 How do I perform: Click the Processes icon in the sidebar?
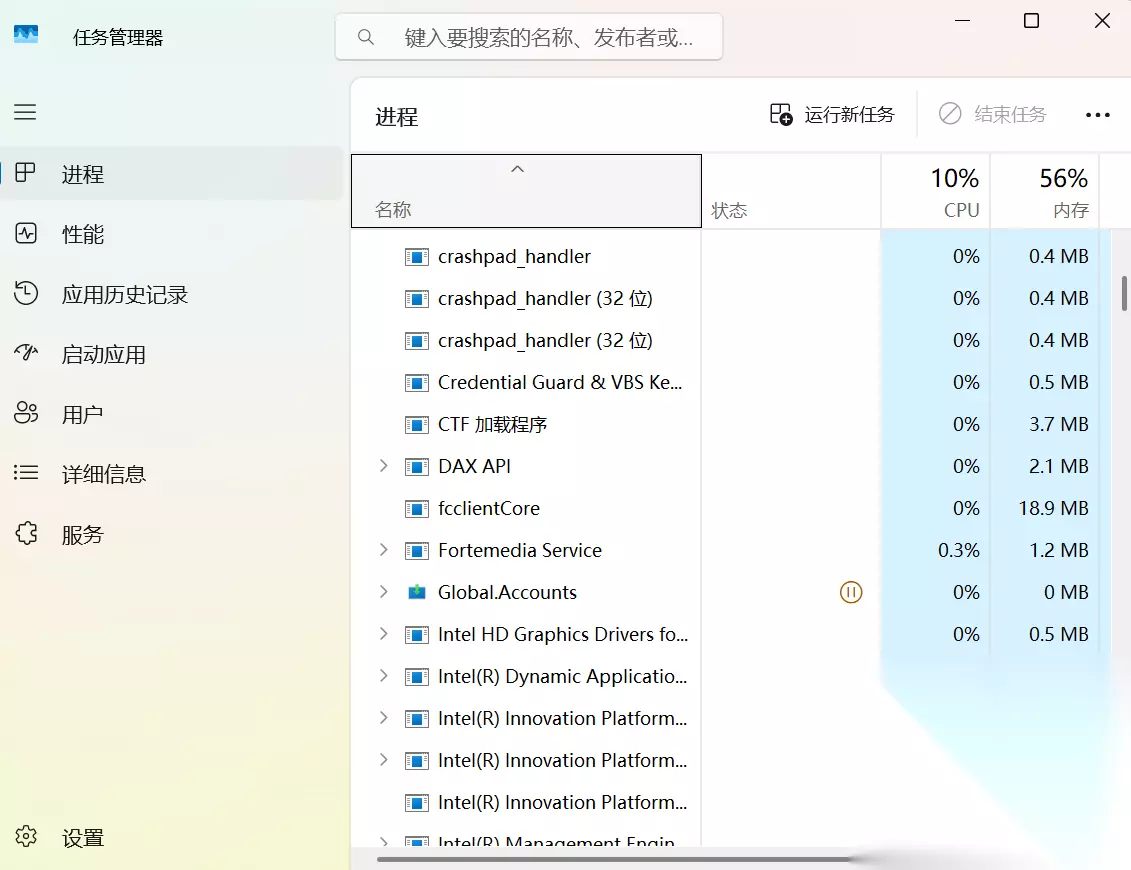point(26,172)
